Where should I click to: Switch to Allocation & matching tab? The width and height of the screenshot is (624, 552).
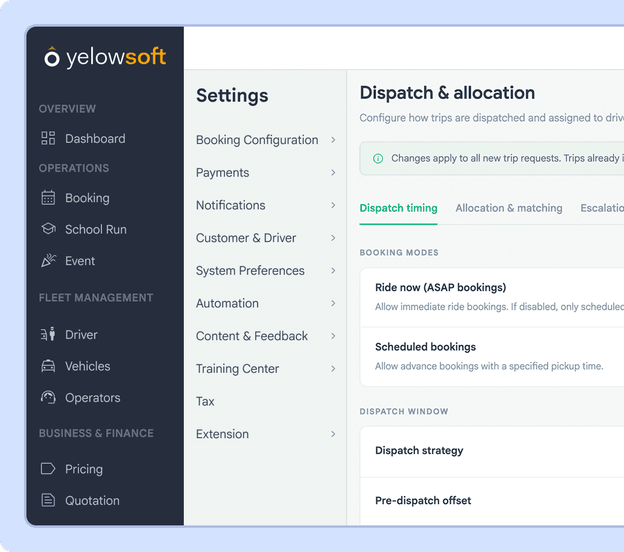[x=509, y=208]
